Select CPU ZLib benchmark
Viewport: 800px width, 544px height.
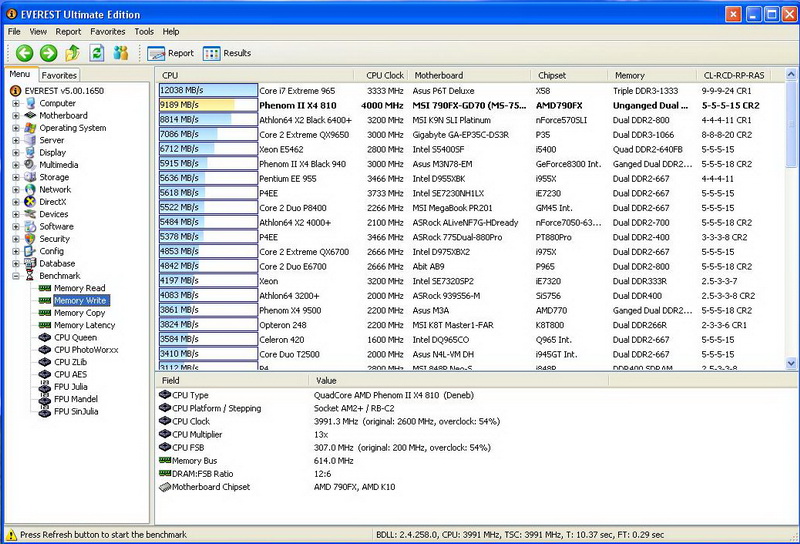coord(70,362)
